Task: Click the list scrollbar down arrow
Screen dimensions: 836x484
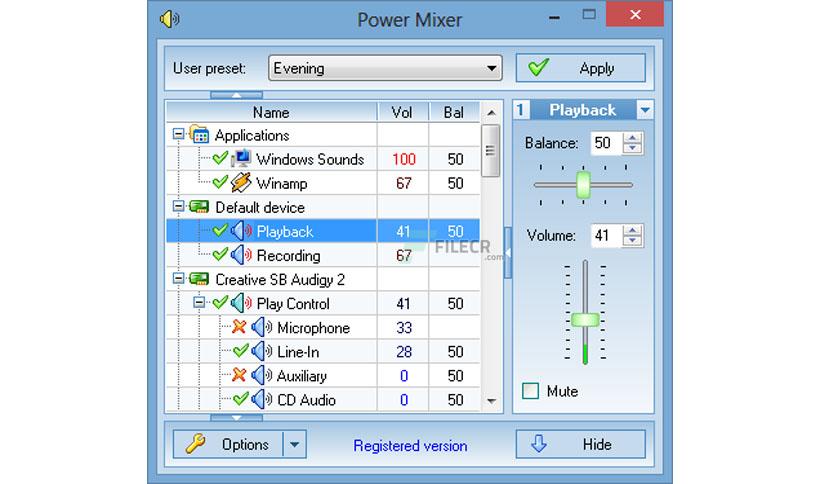Action: 491,400
